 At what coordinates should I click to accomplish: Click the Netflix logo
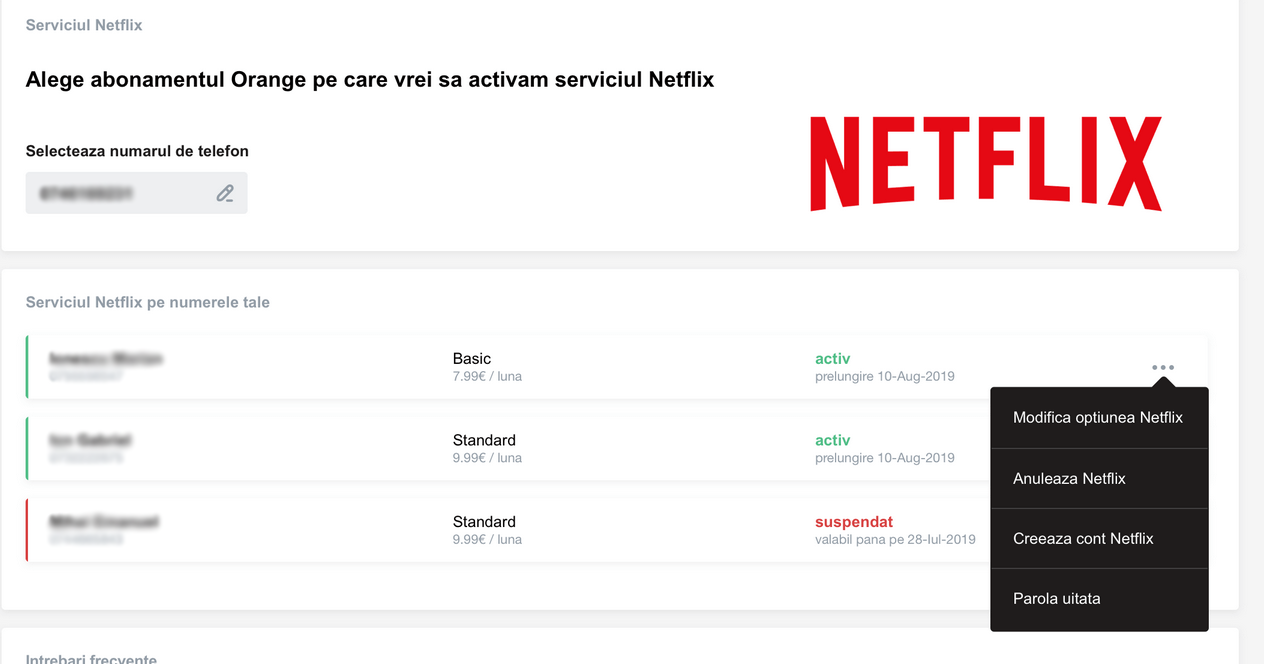tap(984, 162)
